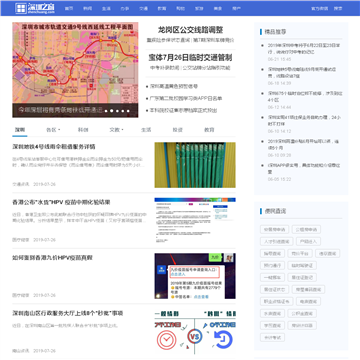The height and width of the screenshot is (360, 360).
Task: Switch to the 教育 news tab
Action: 209,130
